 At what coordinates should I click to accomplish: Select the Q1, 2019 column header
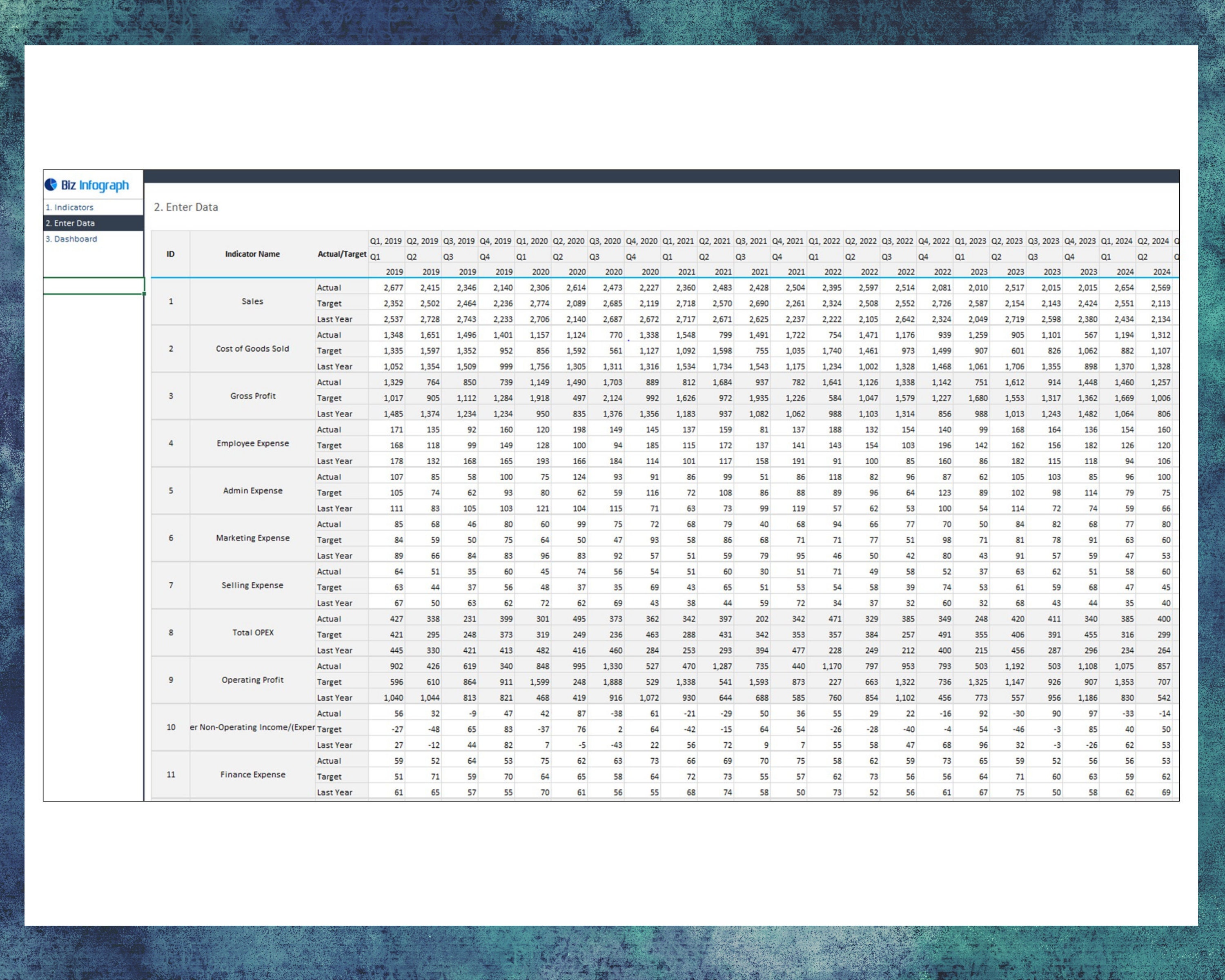387,241
